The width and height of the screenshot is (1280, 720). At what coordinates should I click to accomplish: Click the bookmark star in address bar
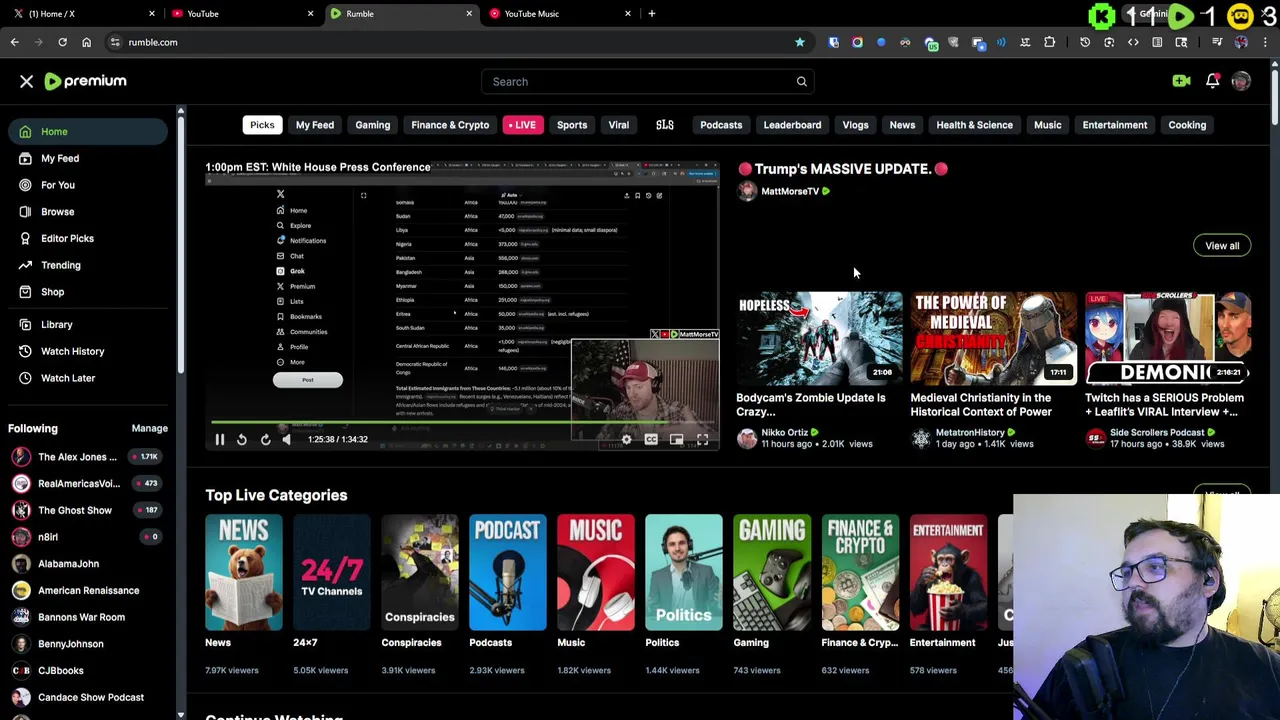click(x=799, y=42)
